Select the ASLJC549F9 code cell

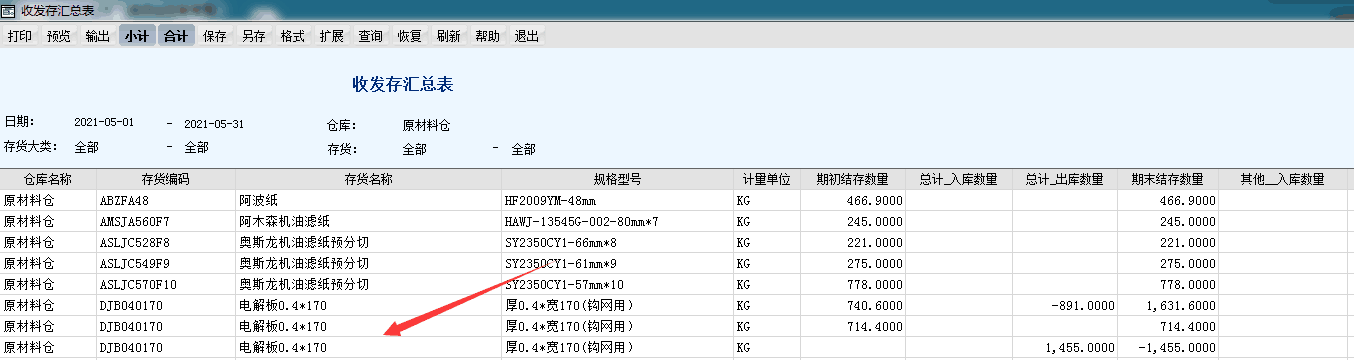click(x=165, y=264)
